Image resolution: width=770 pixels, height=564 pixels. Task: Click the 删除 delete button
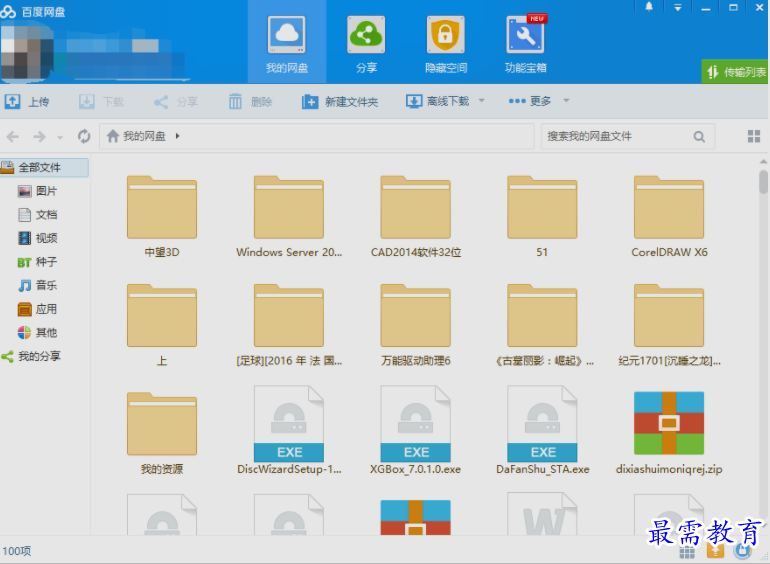250,102
